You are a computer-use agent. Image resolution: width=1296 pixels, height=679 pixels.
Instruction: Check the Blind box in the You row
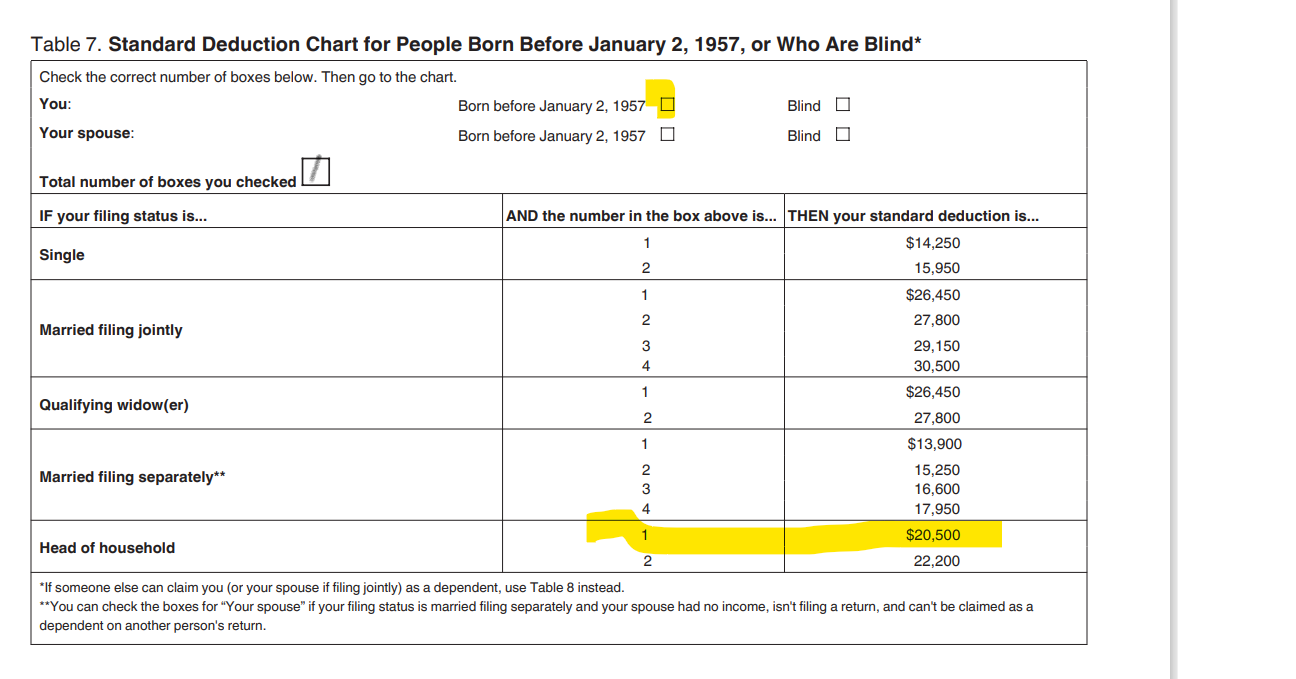coord(843,104)
